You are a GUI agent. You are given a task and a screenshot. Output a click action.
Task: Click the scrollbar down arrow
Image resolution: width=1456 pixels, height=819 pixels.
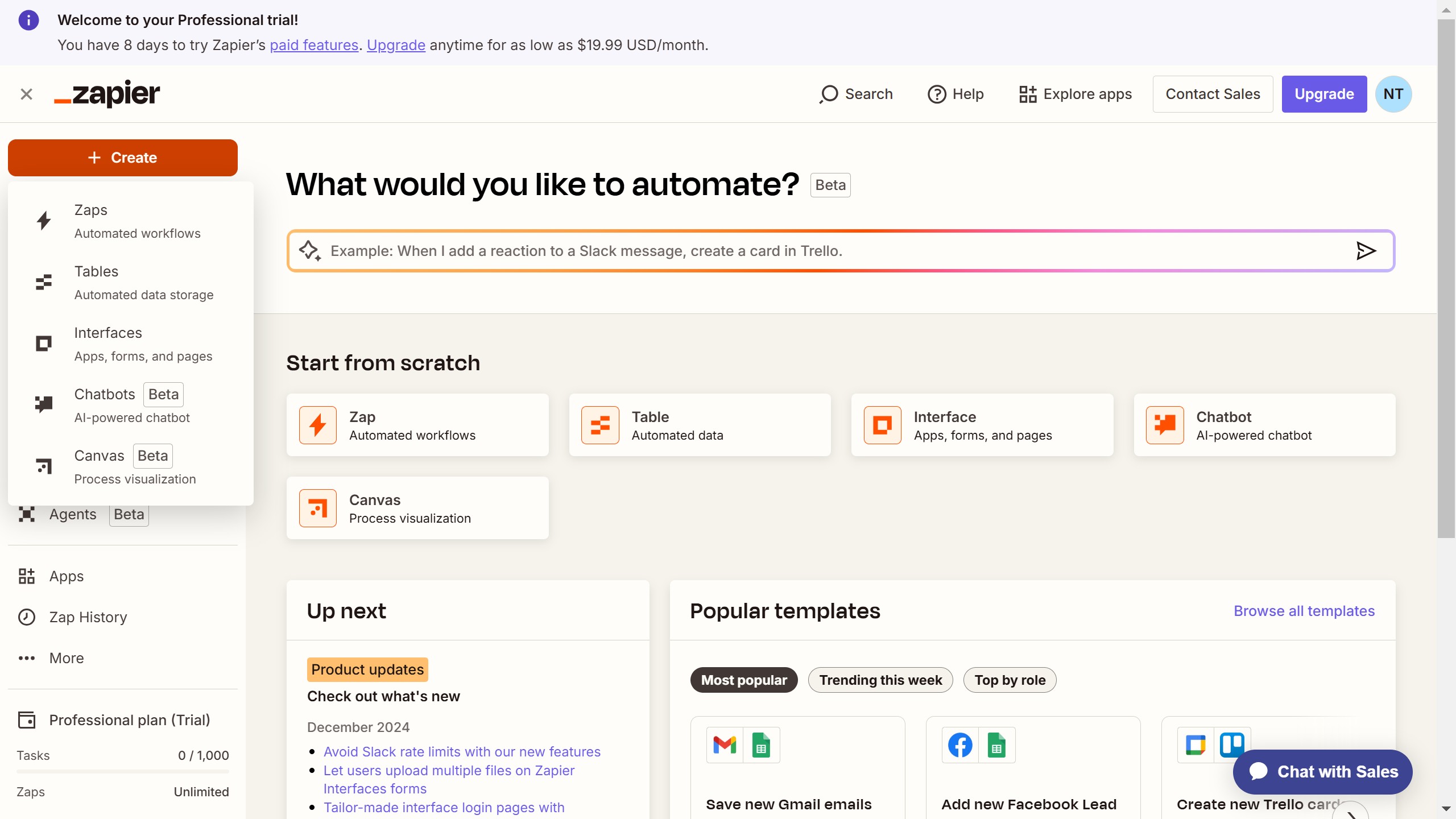[1446, 808]
